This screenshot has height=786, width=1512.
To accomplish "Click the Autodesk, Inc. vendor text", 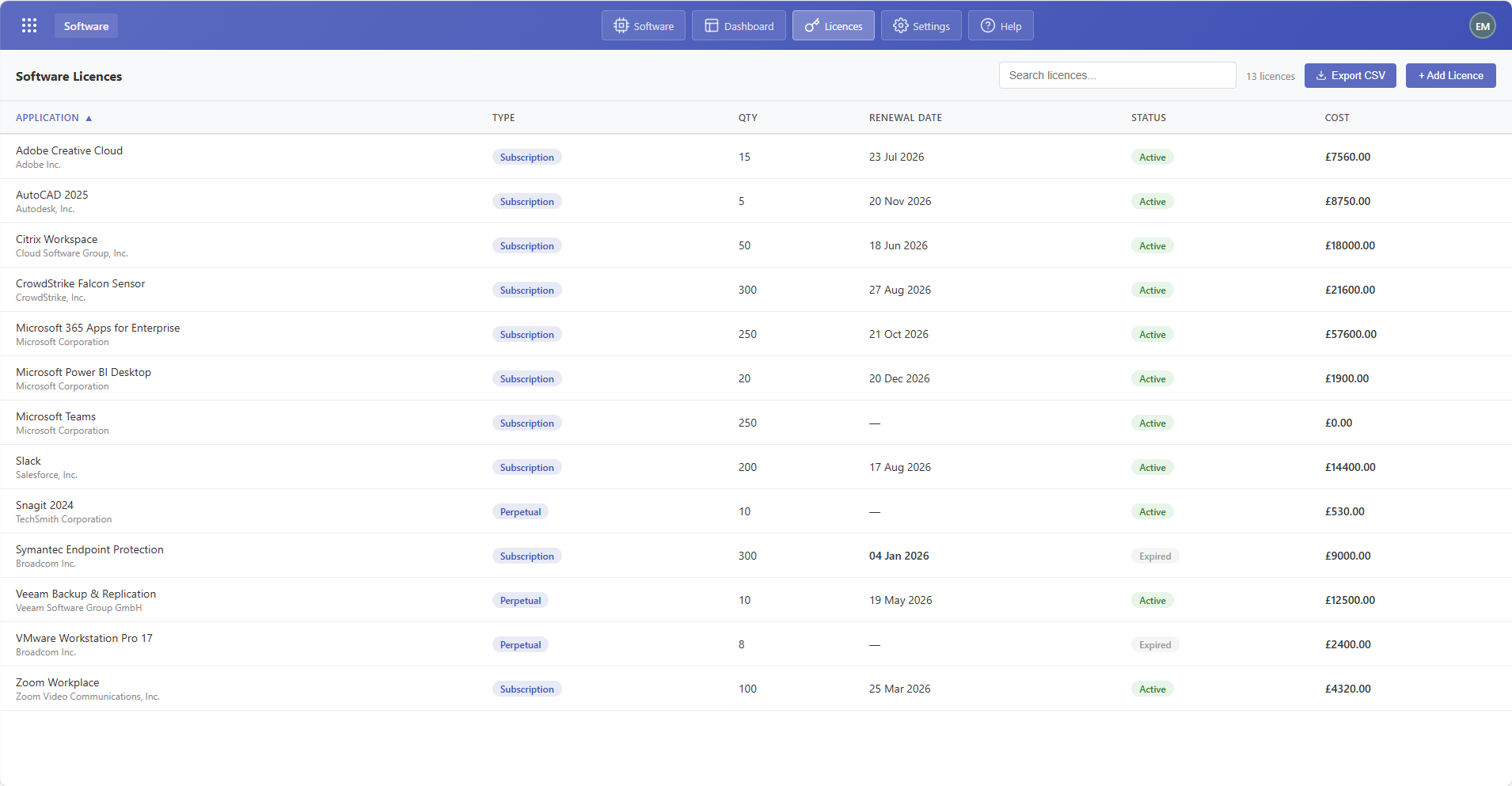I will click(45, 209).
